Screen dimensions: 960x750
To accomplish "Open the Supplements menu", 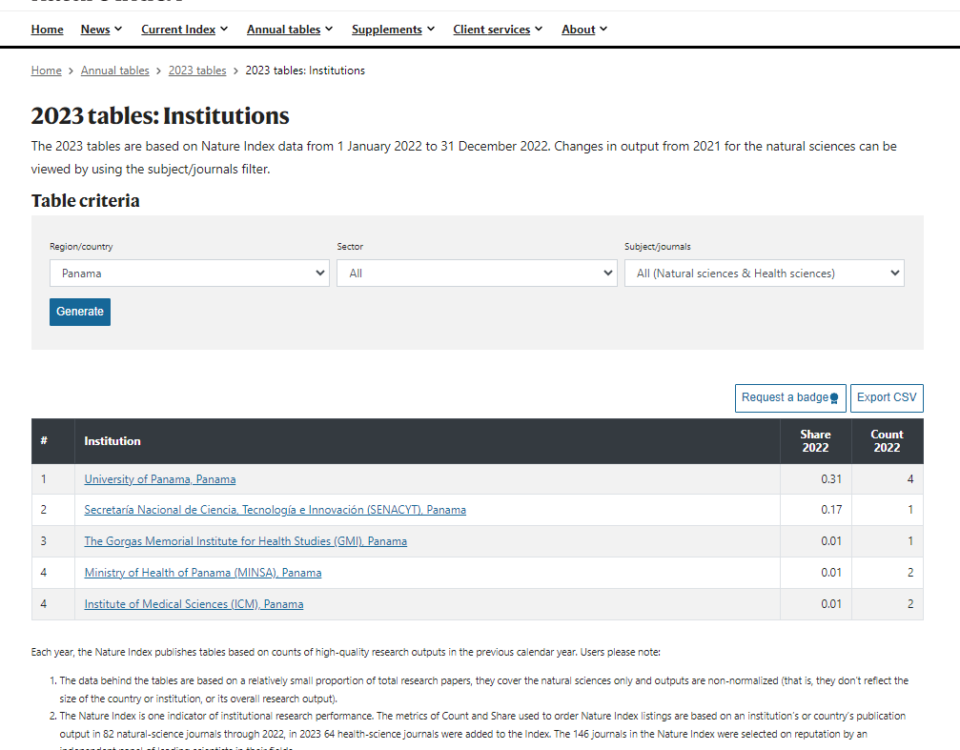I will click(393, 29).
